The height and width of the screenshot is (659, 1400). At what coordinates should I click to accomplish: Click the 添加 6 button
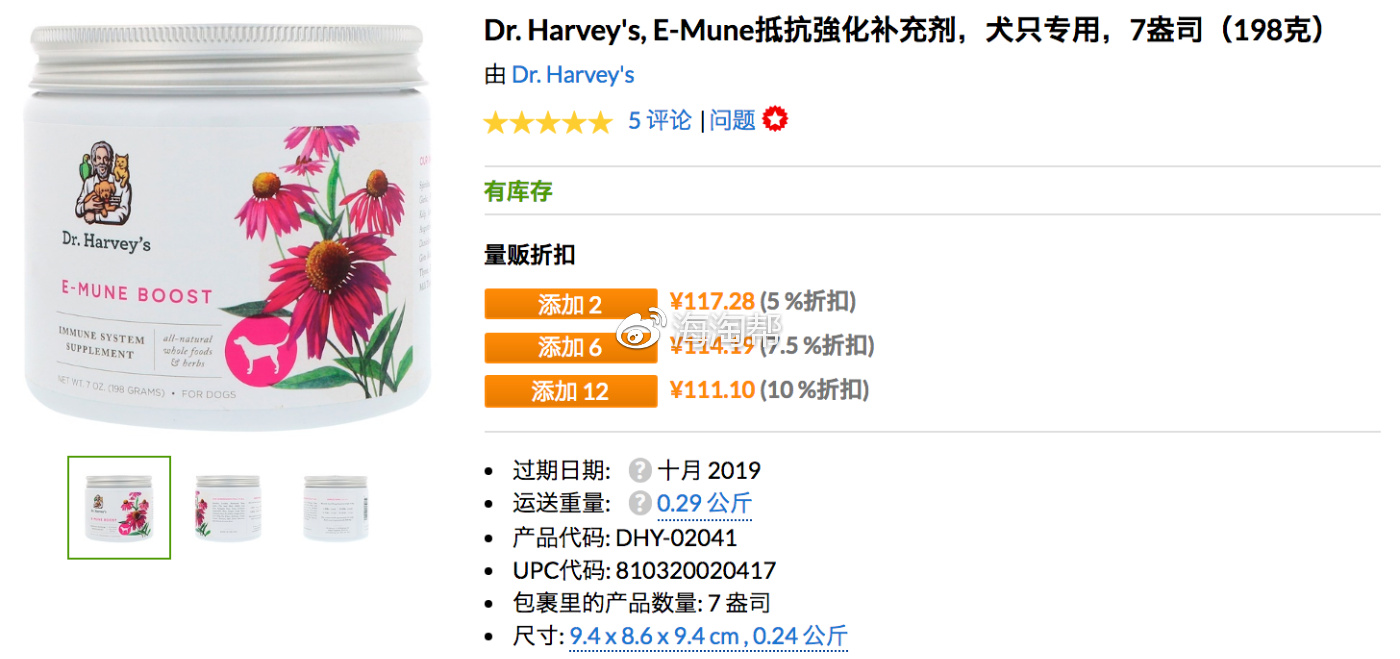[x=570, y=347]
